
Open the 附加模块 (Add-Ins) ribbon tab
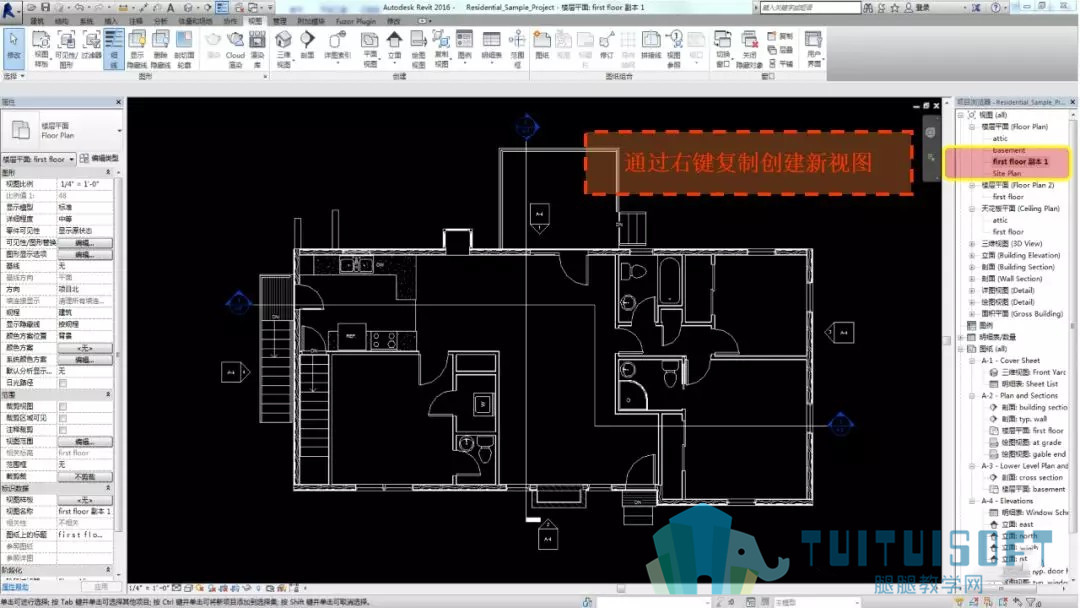tap(311, 21)
